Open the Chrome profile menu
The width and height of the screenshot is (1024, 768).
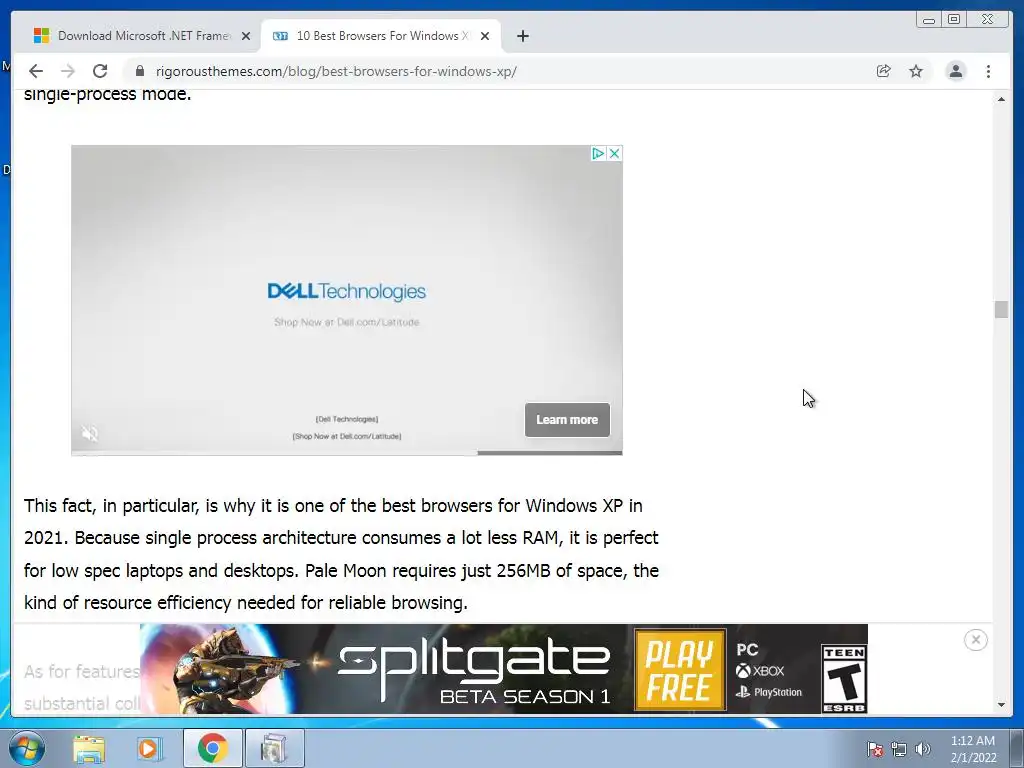tap(955, 71)
